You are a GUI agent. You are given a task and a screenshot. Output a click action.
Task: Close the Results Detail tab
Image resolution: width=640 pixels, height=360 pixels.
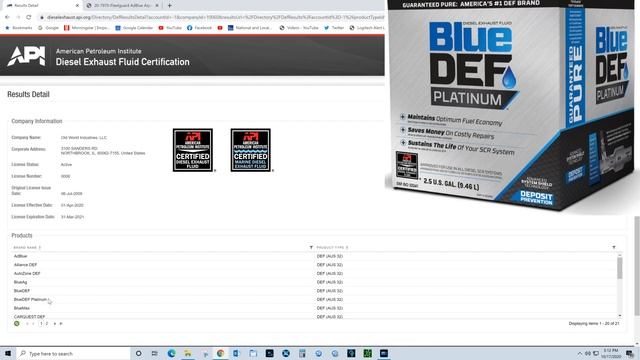click(x=77, y=5)
